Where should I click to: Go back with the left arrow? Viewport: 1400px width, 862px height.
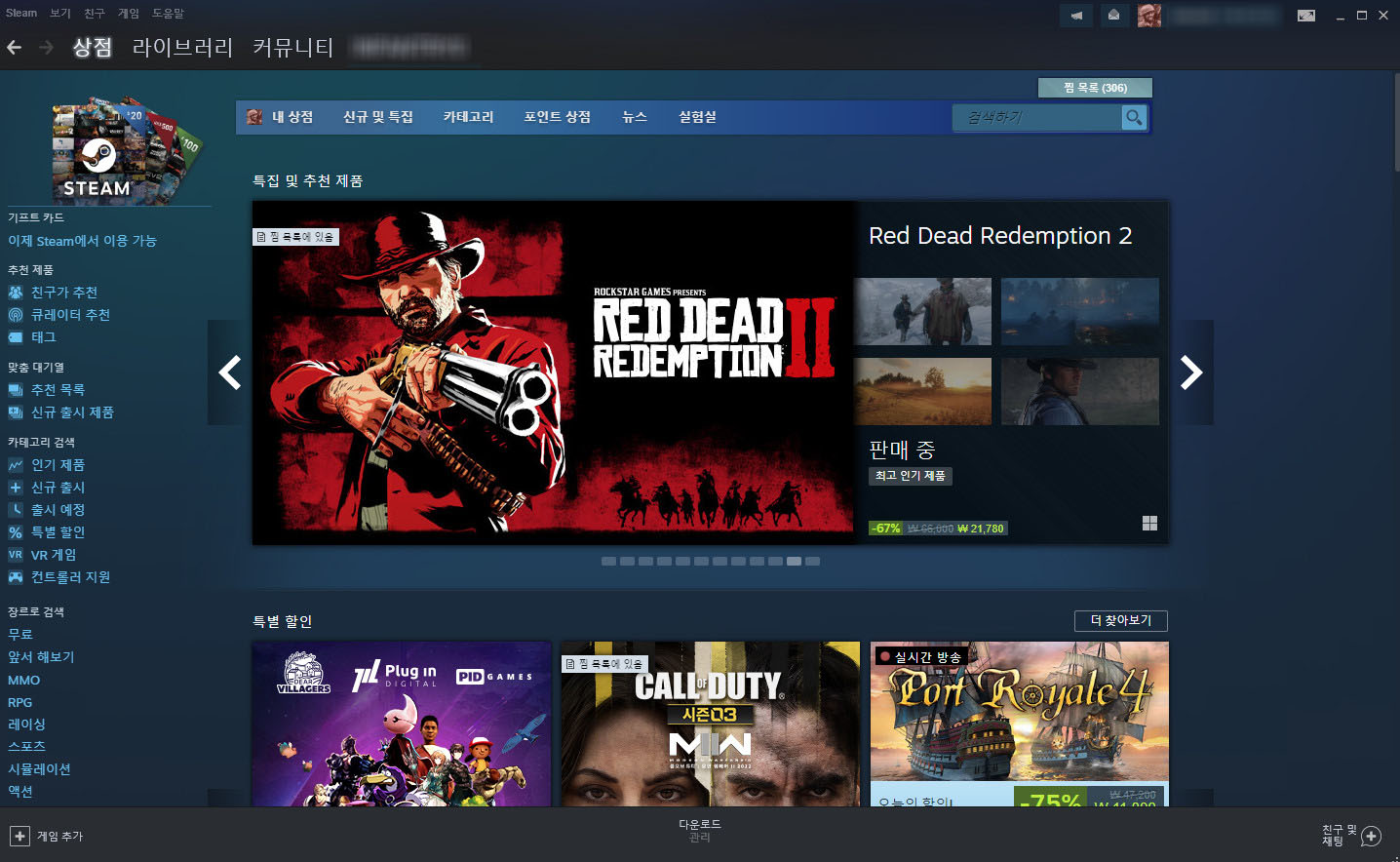point(14,47)
